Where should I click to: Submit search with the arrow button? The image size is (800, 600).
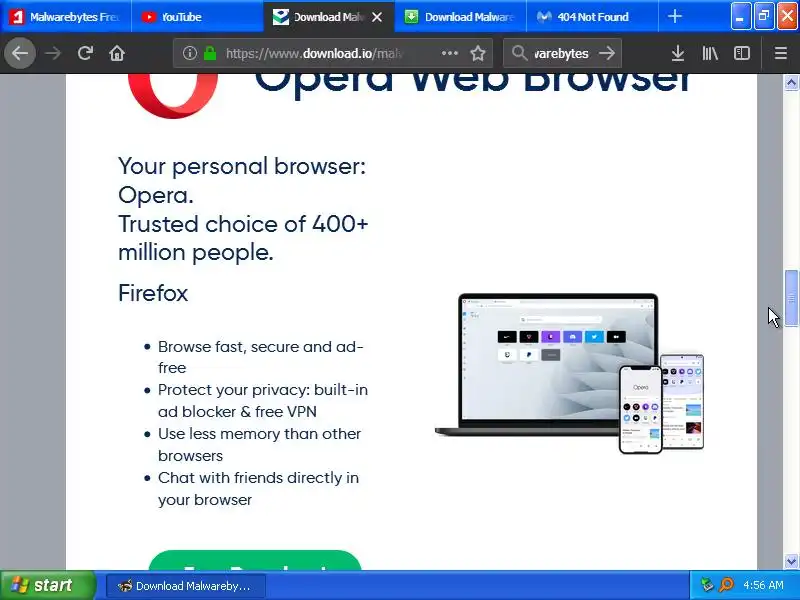(607, 53)
